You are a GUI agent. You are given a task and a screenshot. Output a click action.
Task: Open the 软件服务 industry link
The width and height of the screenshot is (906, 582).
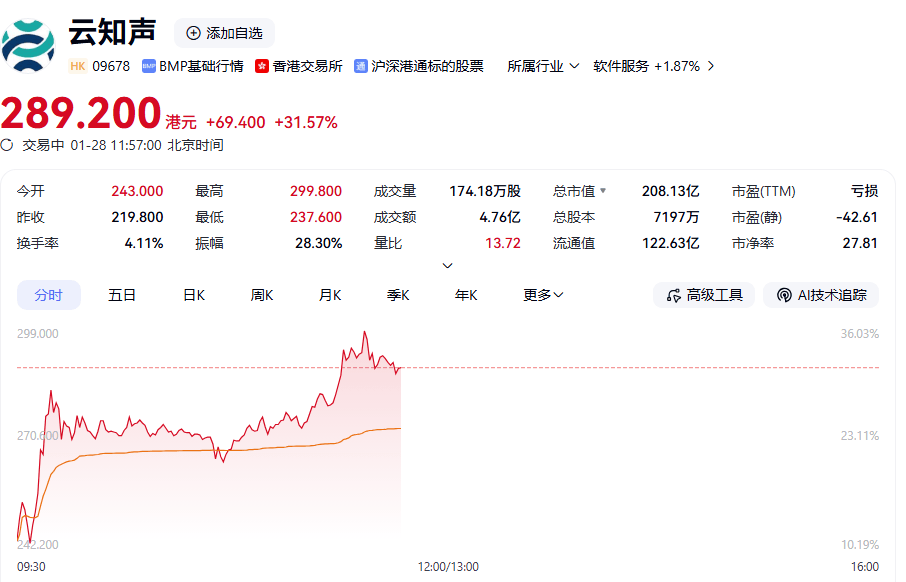621,66
